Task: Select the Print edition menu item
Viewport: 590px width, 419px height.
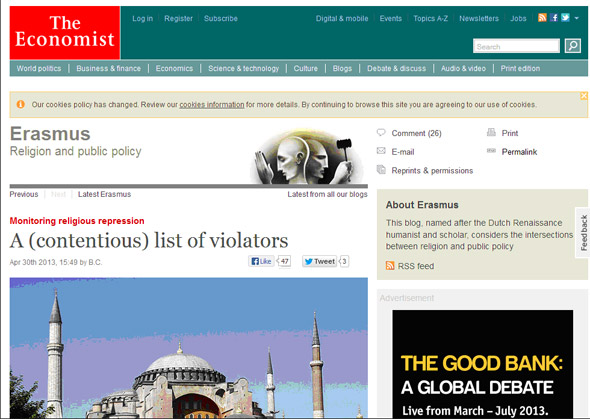Action: coord(520,68)
